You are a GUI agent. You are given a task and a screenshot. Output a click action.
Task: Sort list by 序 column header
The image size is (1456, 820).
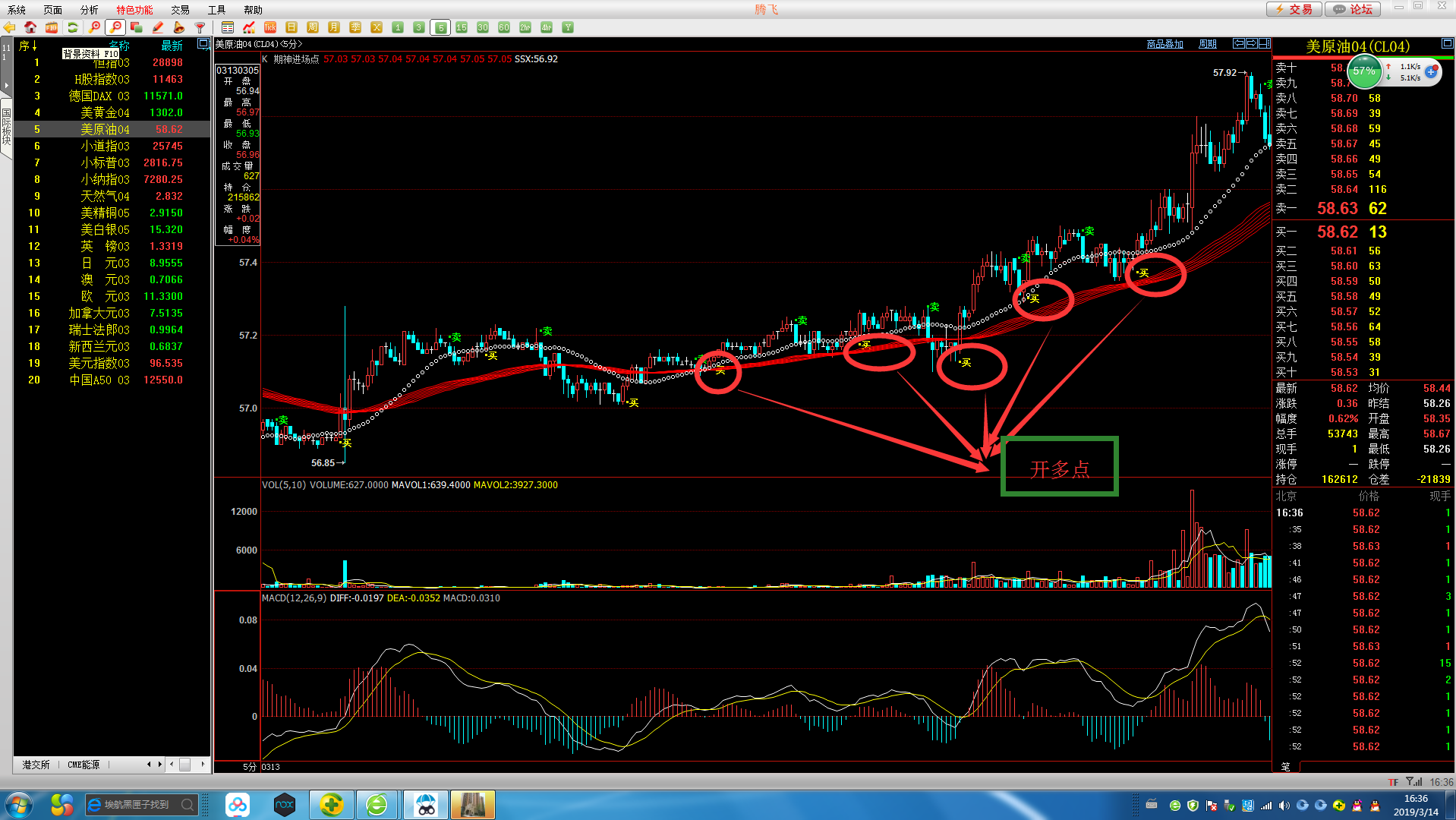[27, 46]
